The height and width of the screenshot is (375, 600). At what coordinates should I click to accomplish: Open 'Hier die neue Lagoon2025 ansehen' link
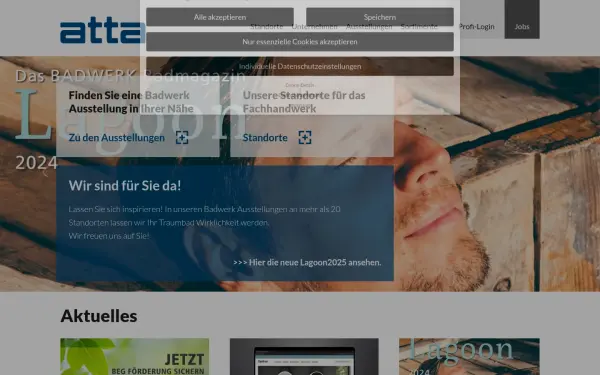coord(307,262)
